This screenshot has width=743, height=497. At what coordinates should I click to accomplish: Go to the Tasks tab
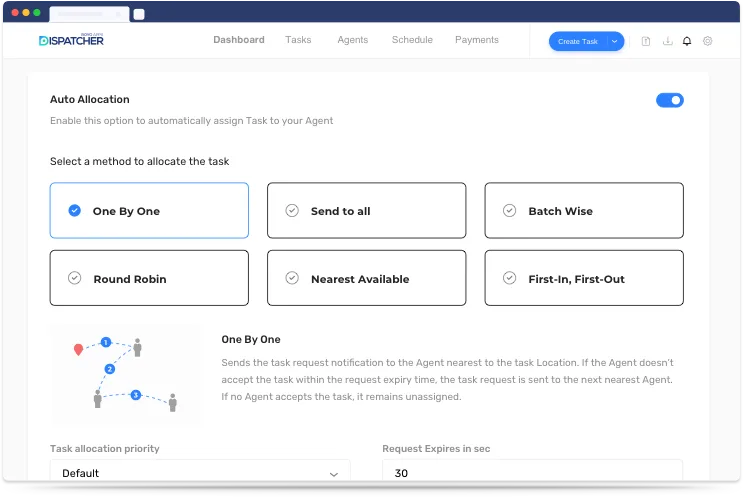(x=298, y=40)
